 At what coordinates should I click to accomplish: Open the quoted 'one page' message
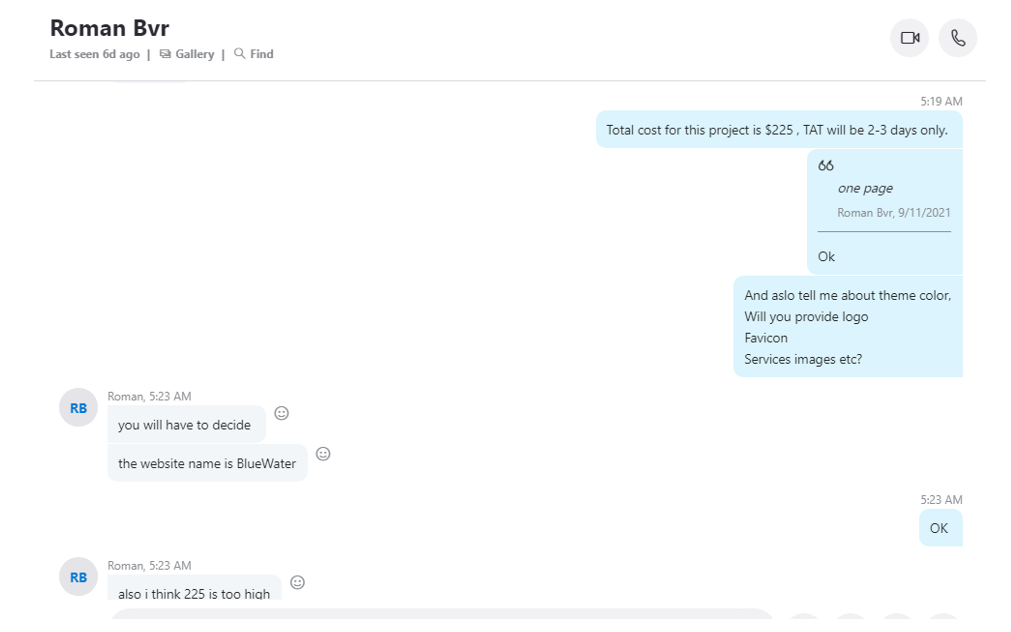(x=865, y=188)
